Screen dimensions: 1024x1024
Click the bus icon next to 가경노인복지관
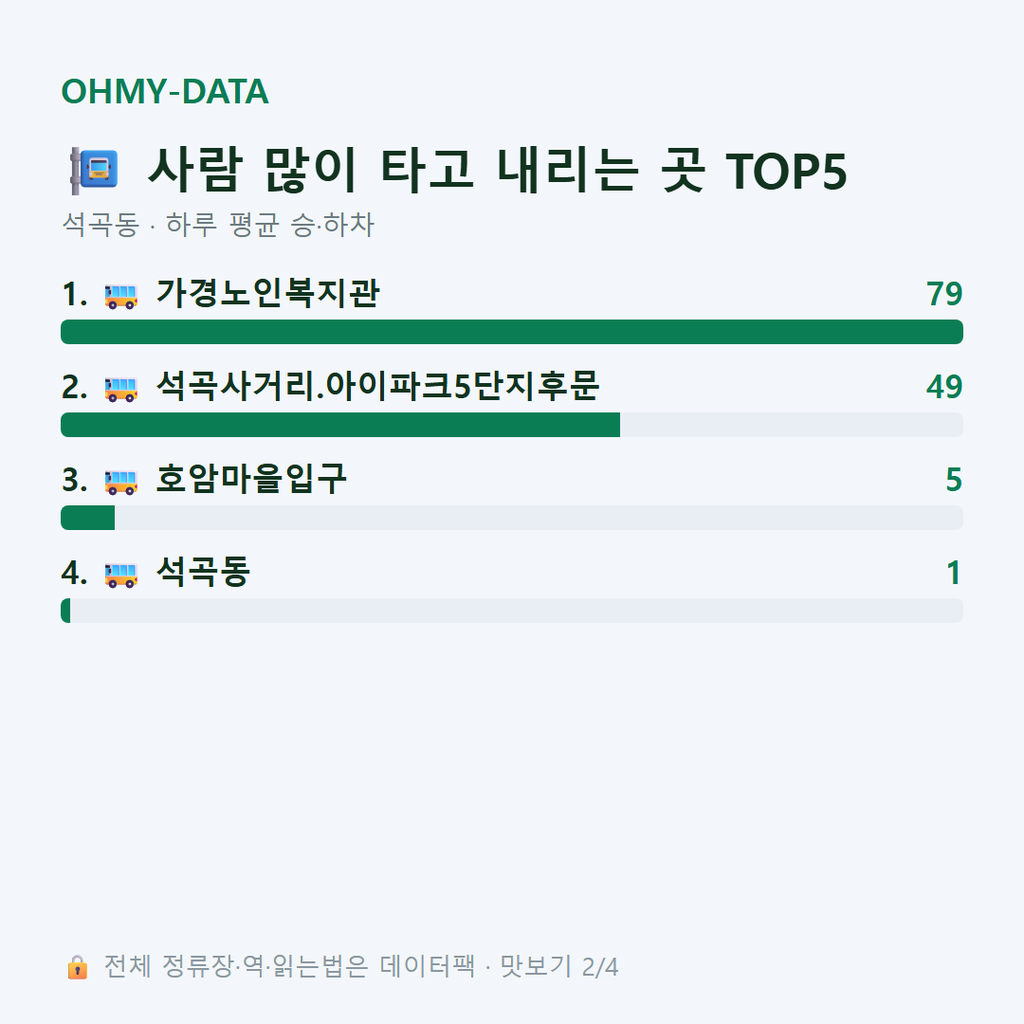click(121, 295)
